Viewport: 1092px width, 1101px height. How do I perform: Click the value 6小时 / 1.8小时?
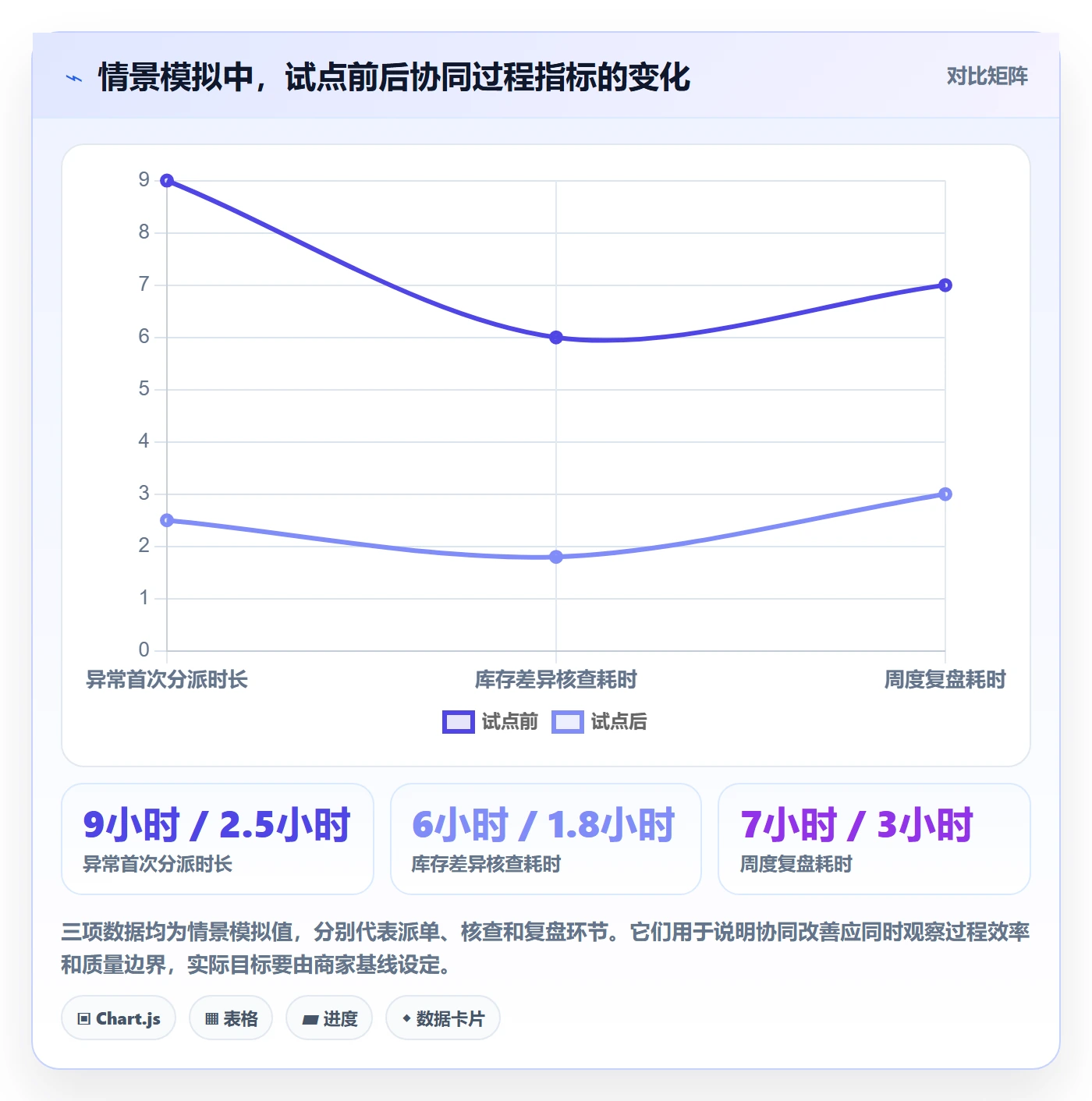544,825
